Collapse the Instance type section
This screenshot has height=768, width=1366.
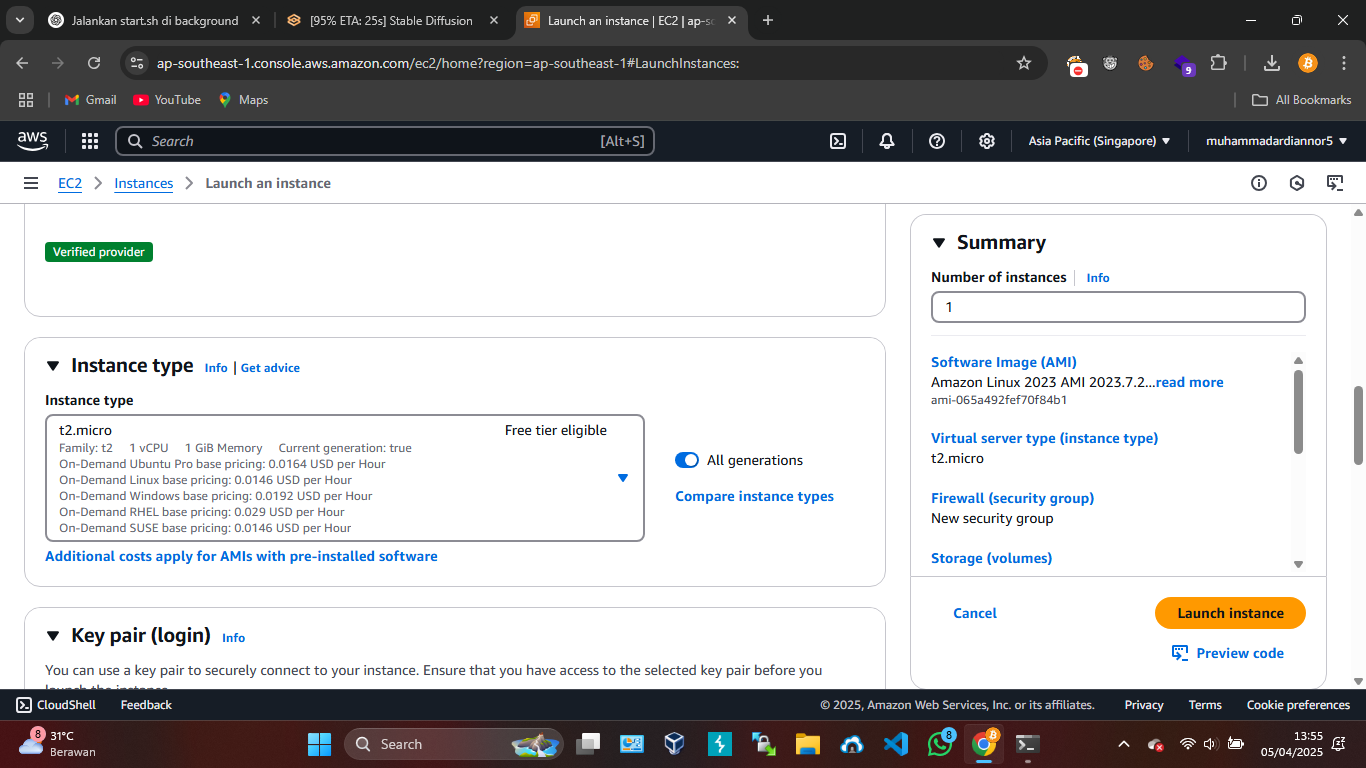tap(53, 366)
